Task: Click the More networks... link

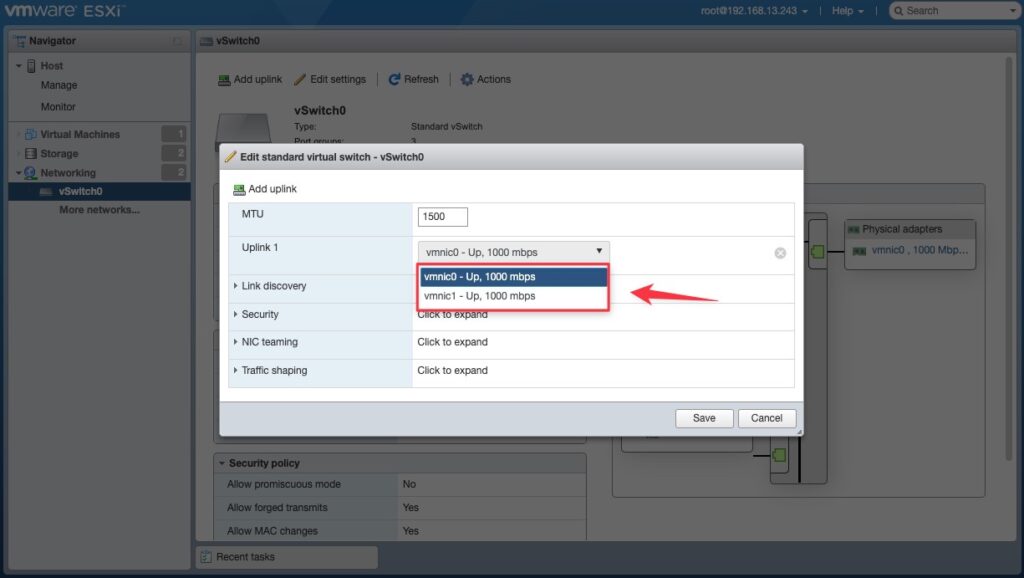Action: [99, 210]
